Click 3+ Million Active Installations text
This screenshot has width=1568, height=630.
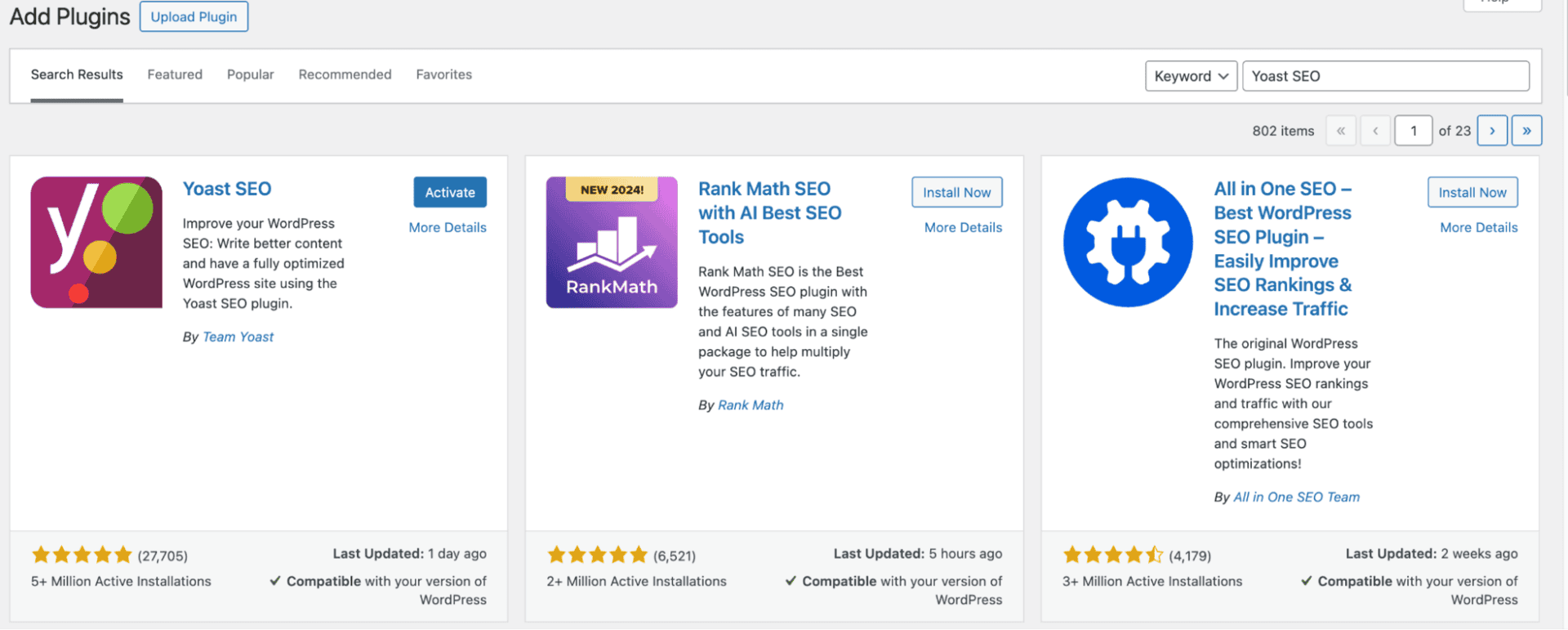point(1152,581)
